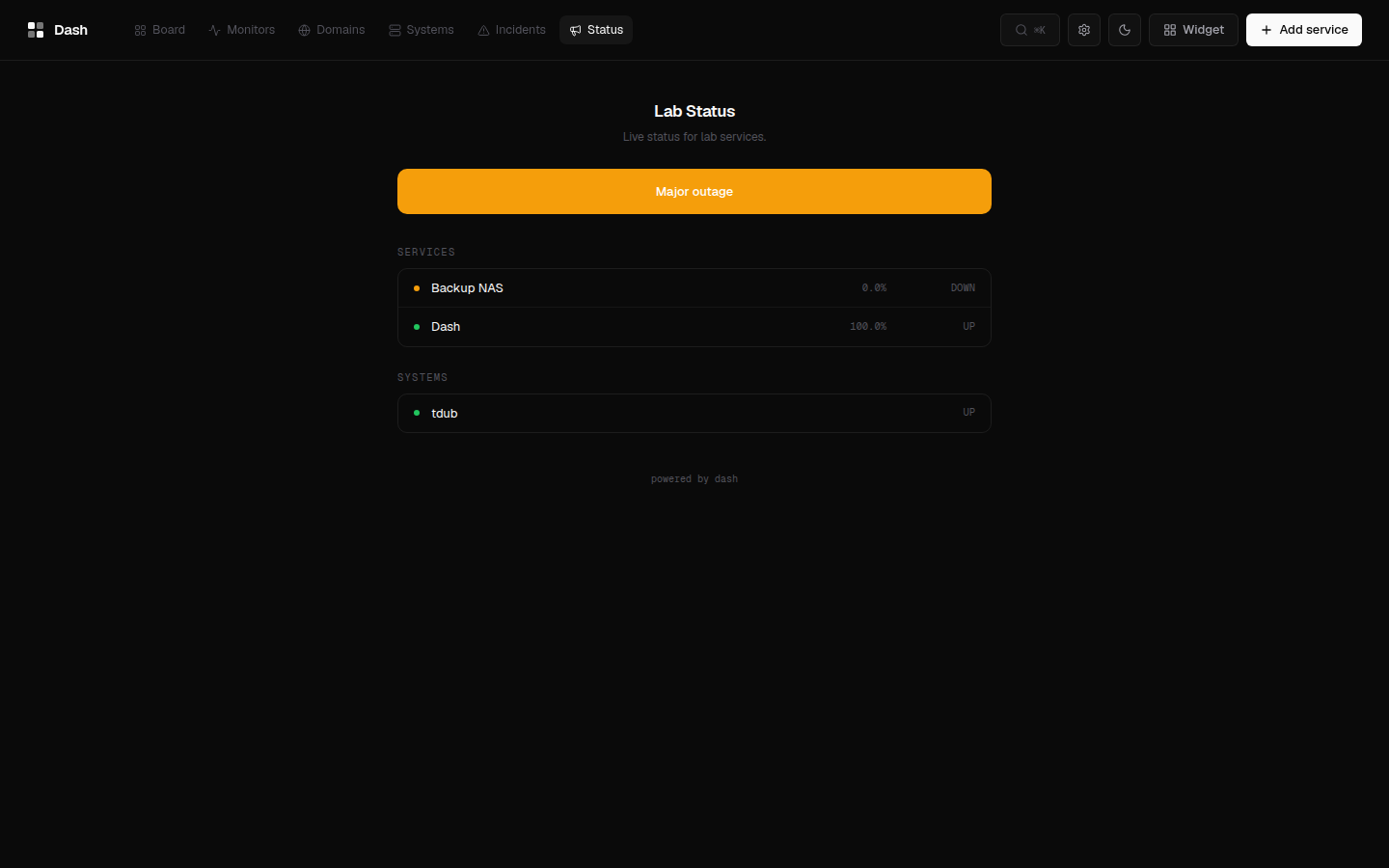
Task: Click the Lab Status heading
Action: point(694,111)
